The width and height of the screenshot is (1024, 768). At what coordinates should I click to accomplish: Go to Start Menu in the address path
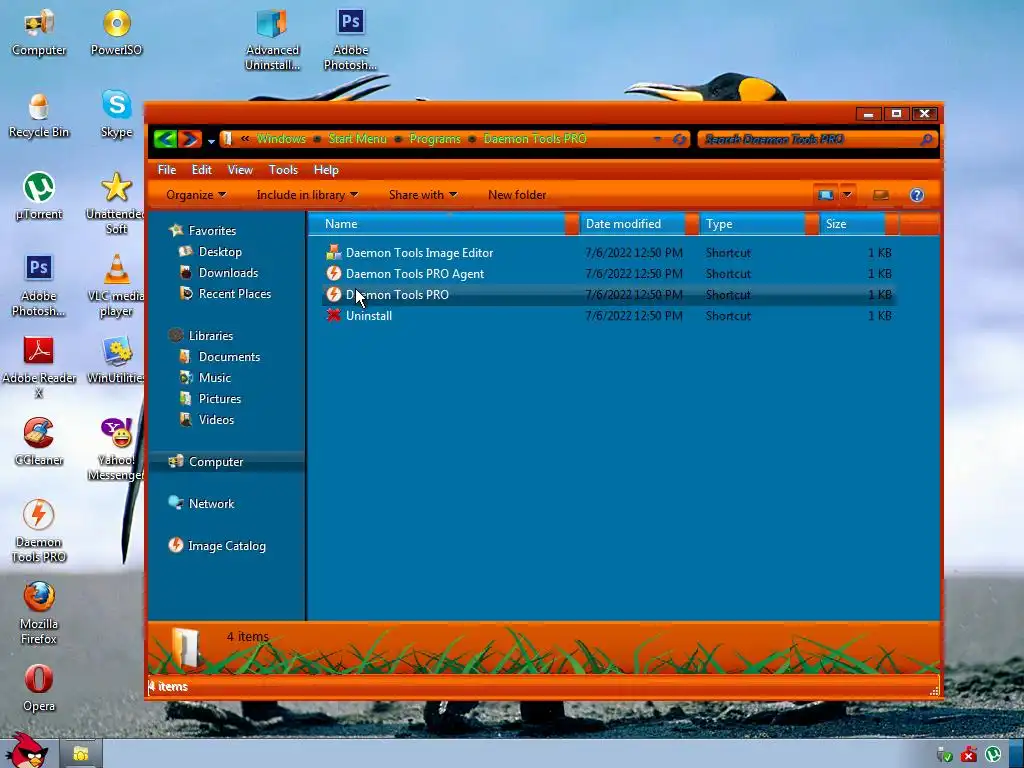coord(357,138)
